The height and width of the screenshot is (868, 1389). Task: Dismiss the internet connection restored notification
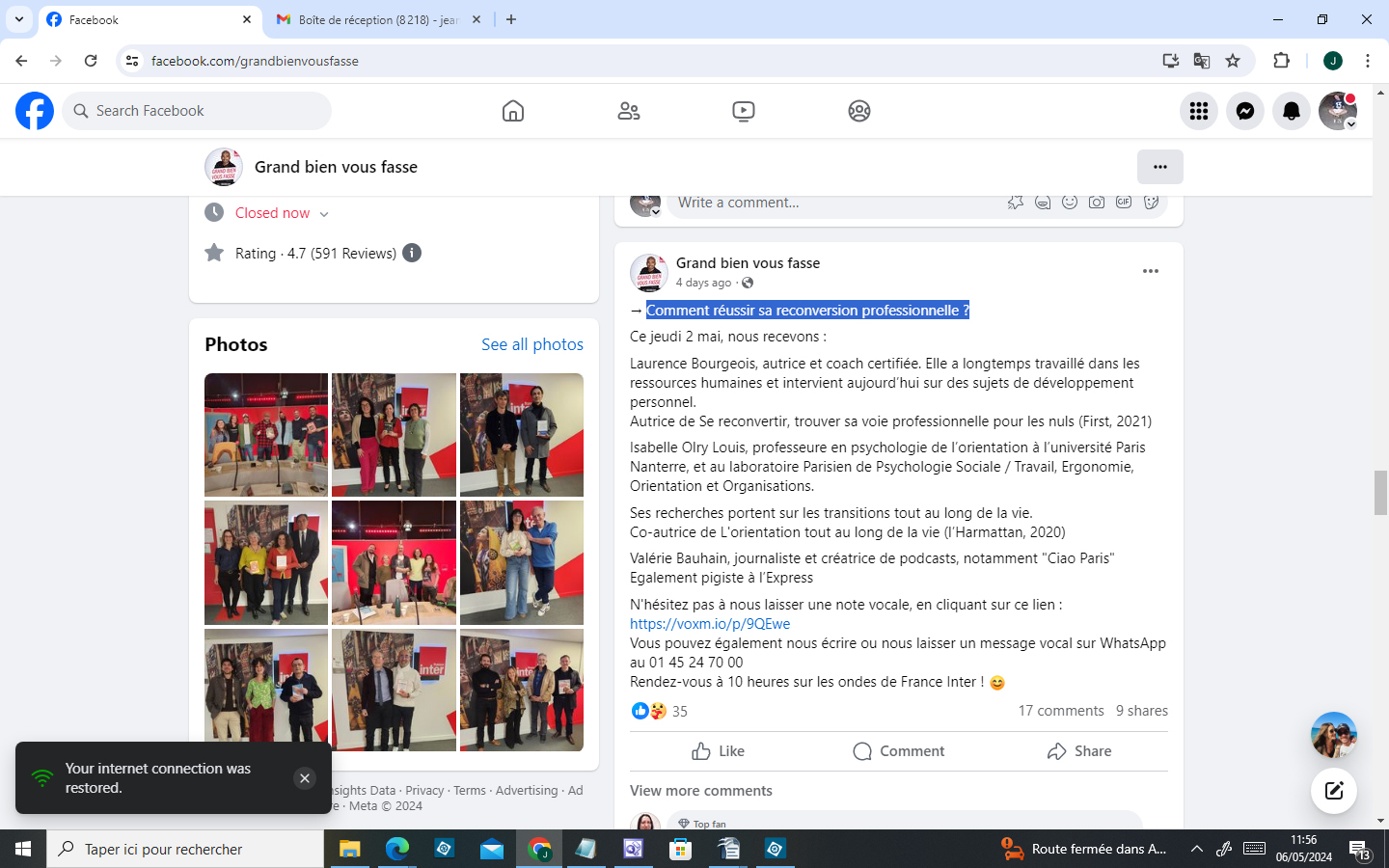coord(305,778)
